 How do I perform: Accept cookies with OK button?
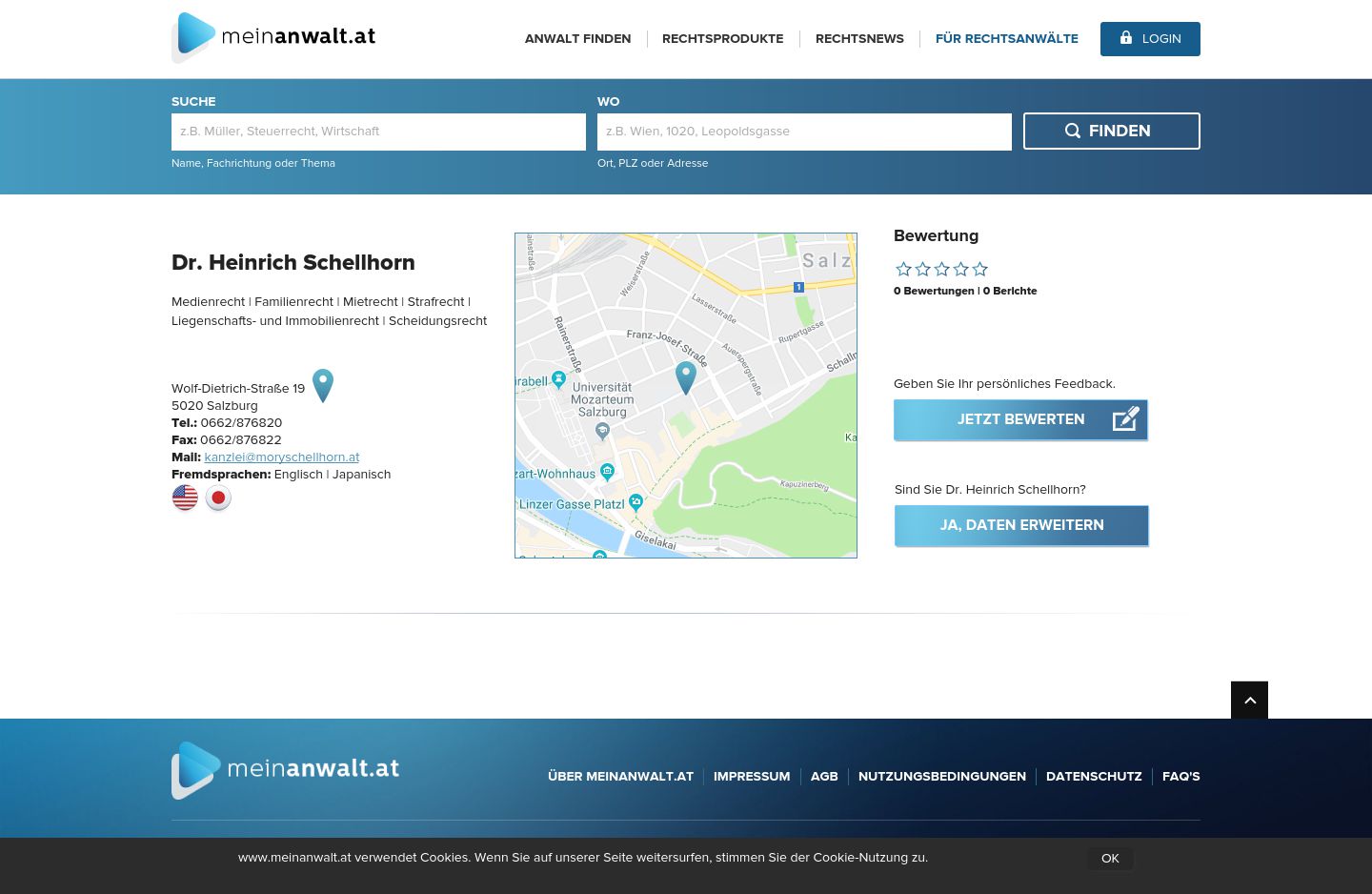pos(1110,859)
